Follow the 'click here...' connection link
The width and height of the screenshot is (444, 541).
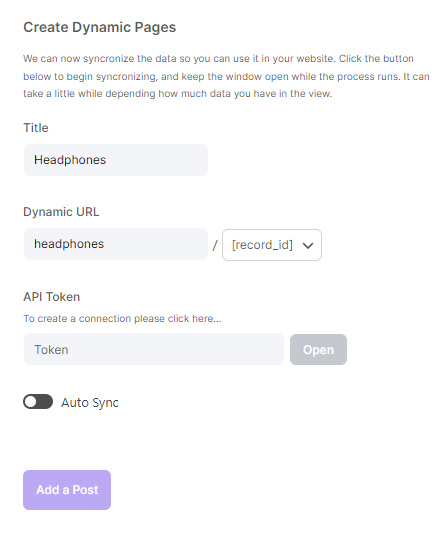click(195, 318)
